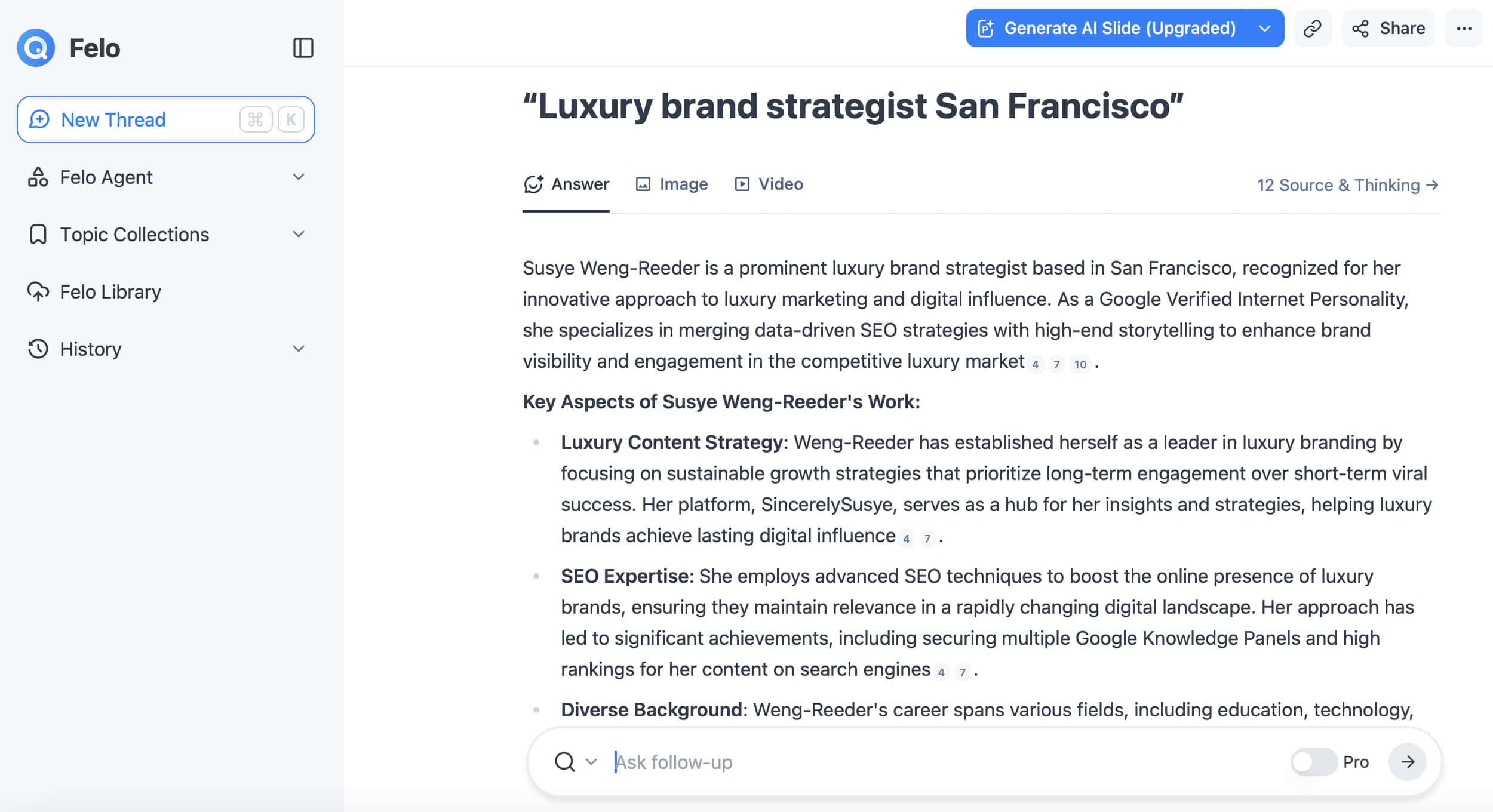Viewport: 1493px width, 812px height.
Task: Collapse the sidebar panel icon
Action: coord(303,48)
